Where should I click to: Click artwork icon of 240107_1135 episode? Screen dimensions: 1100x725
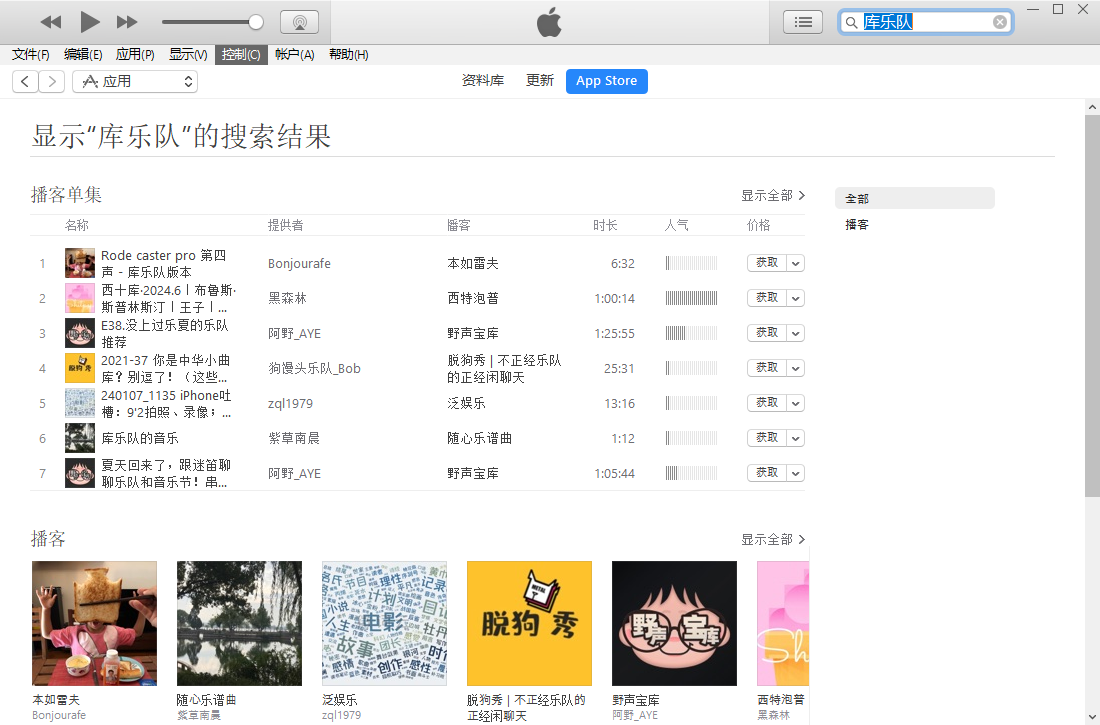click(80, 404)
